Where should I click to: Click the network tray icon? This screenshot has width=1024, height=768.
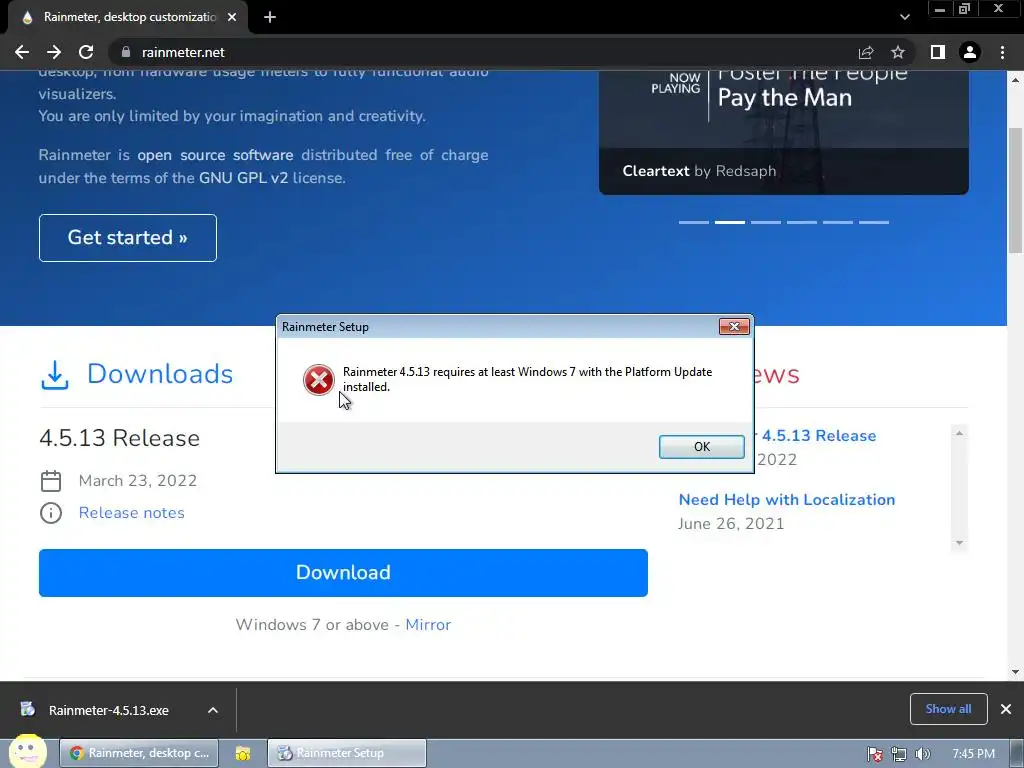[x=899, y=754]
